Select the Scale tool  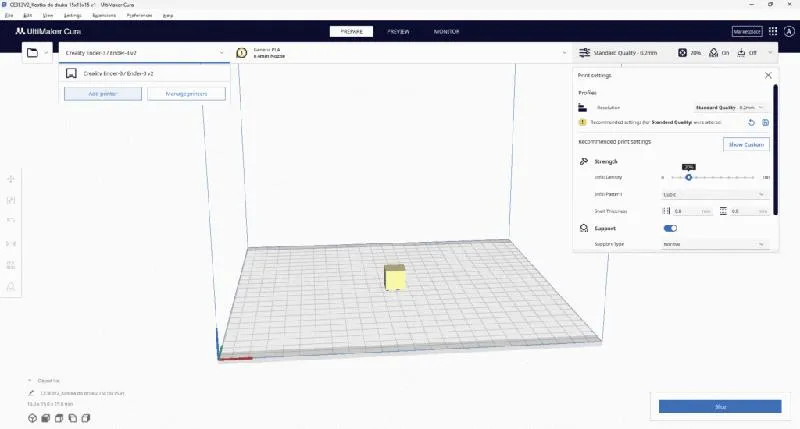(11, 200)
